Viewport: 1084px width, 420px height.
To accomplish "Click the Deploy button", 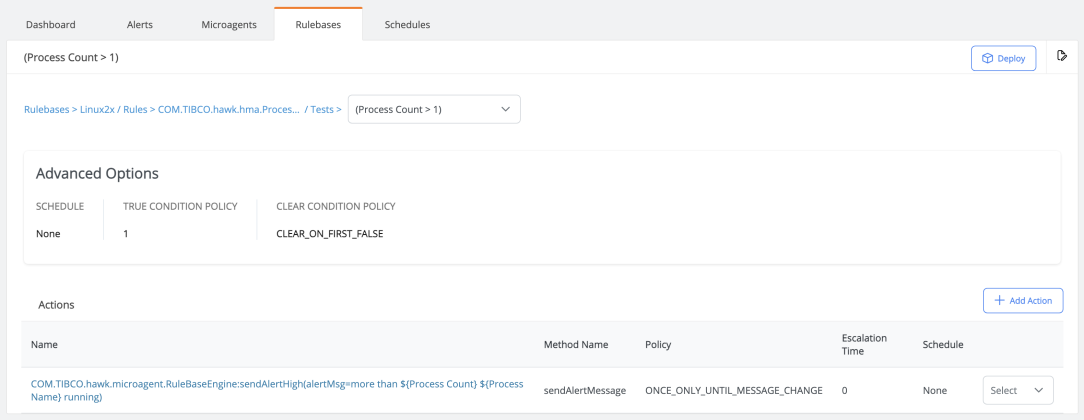I will click(1003, 58).
